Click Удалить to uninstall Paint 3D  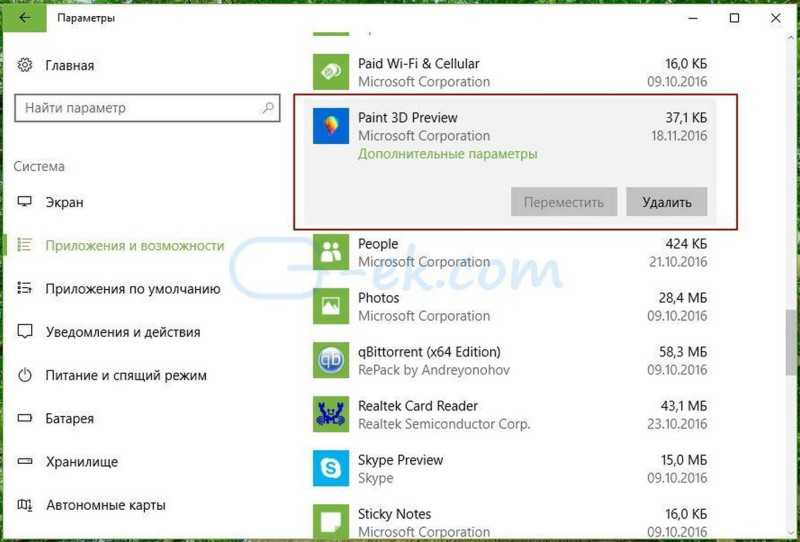[x=666, y=202]
